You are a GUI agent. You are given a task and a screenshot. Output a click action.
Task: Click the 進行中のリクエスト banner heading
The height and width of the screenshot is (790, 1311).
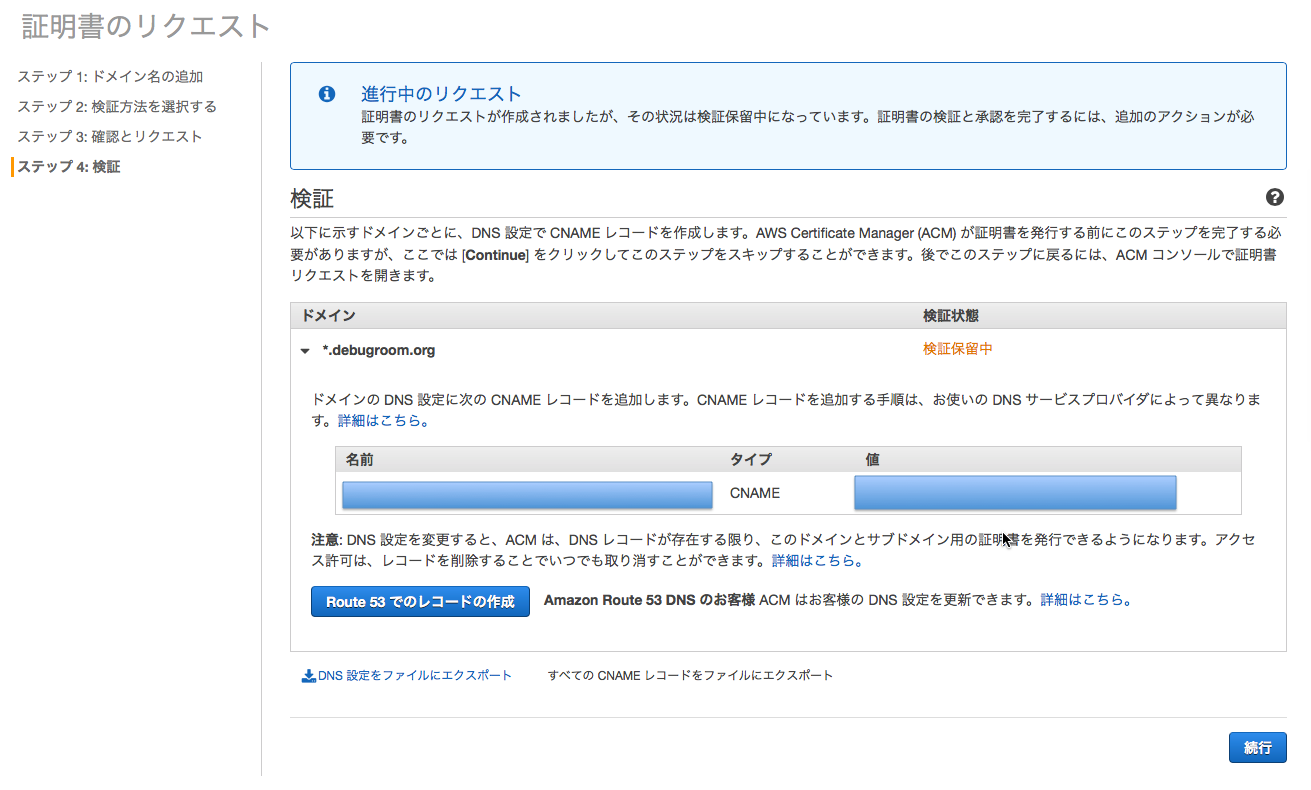click(441, 94)
